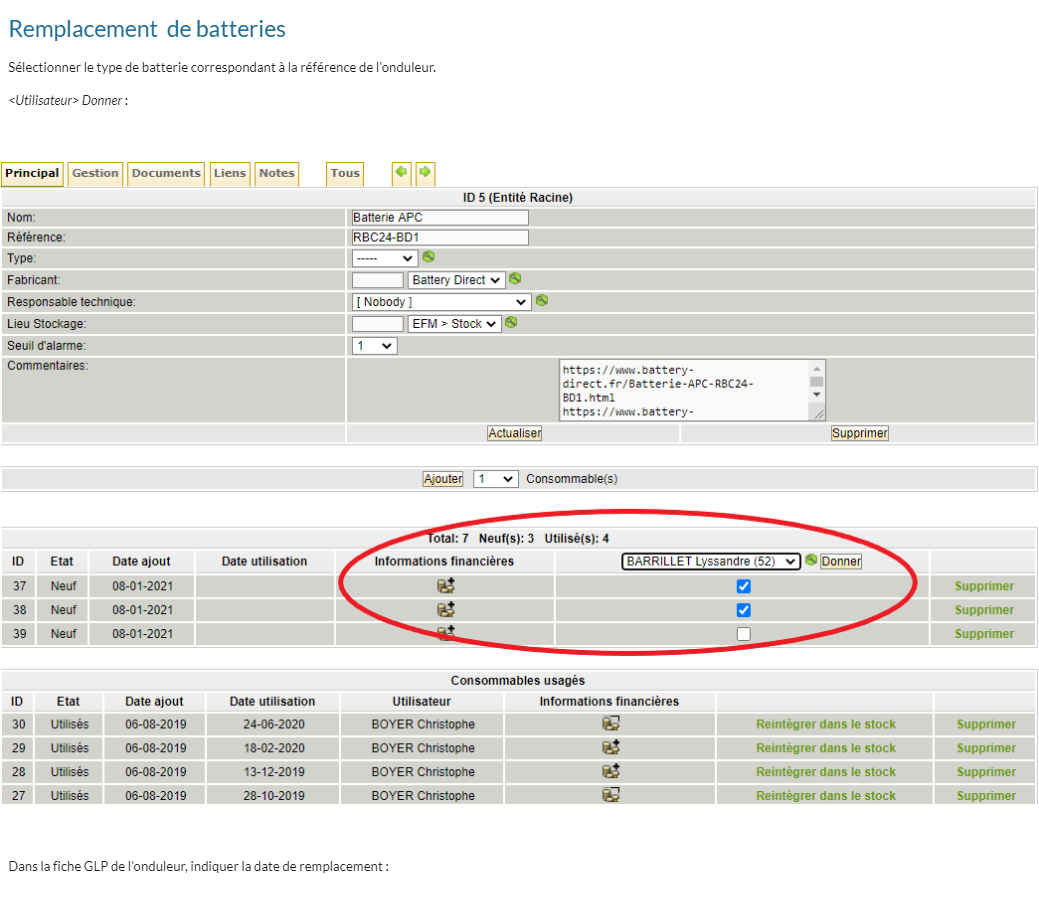Image resolution: width=1039 pixels, height=899 pixels.
Task: Open the Documents tab
Action: click(x=166, y=173)
